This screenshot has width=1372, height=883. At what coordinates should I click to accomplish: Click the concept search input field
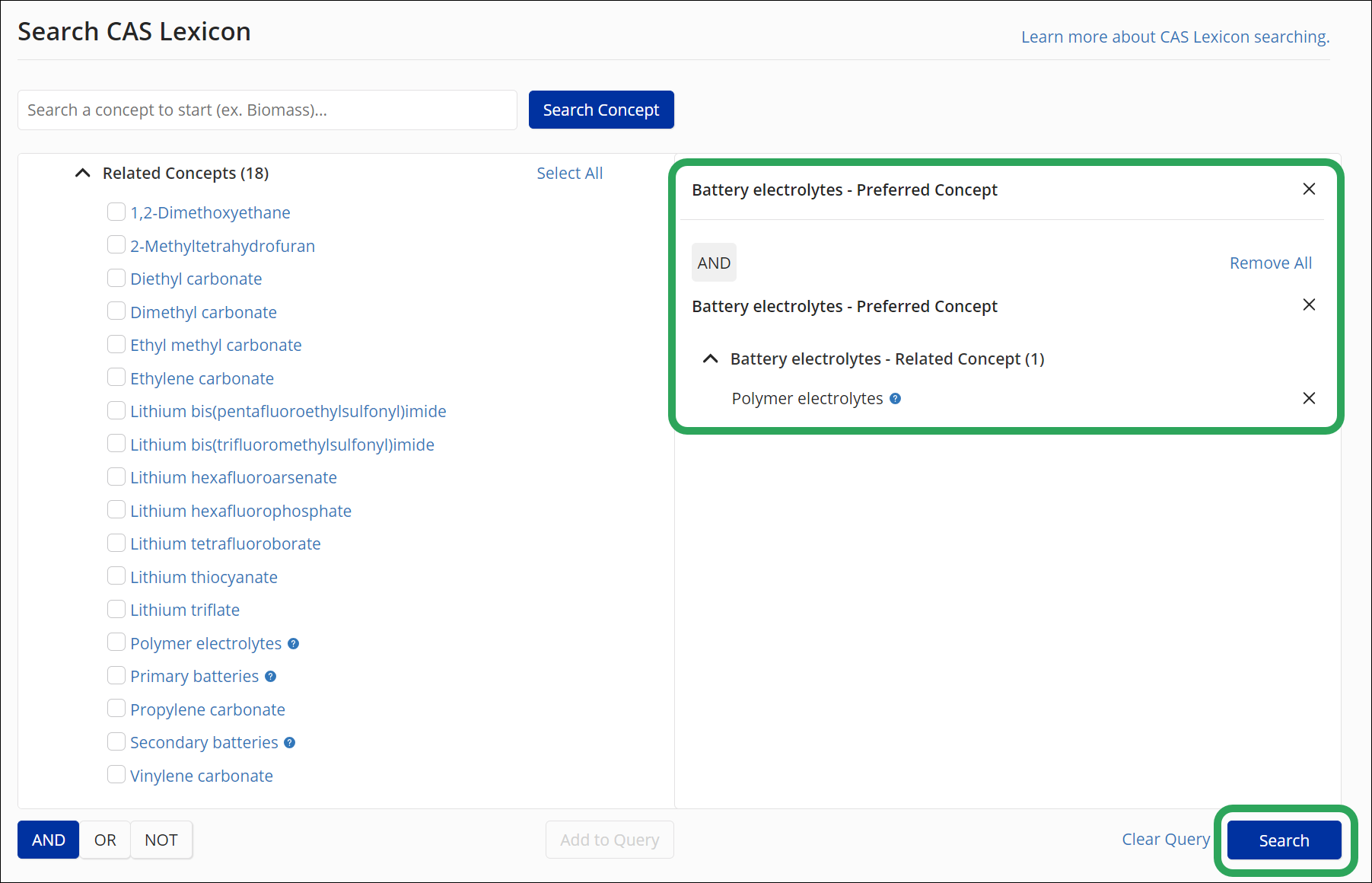click(x=267, y=110)
